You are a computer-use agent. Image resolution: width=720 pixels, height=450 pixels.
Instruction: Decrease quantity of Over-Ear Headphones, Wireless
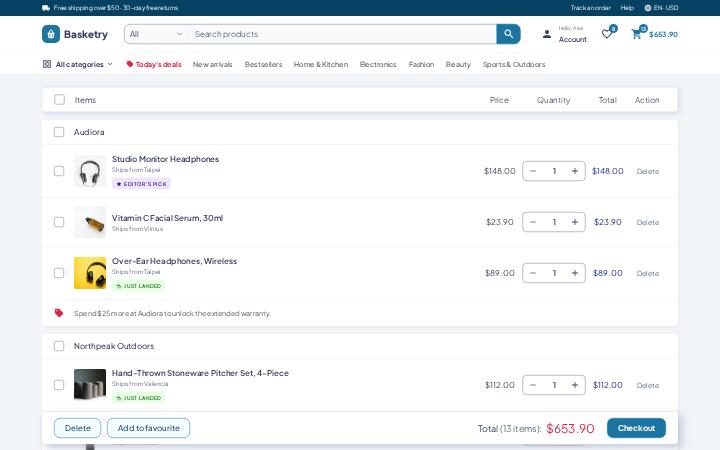(x=533, y=273)
